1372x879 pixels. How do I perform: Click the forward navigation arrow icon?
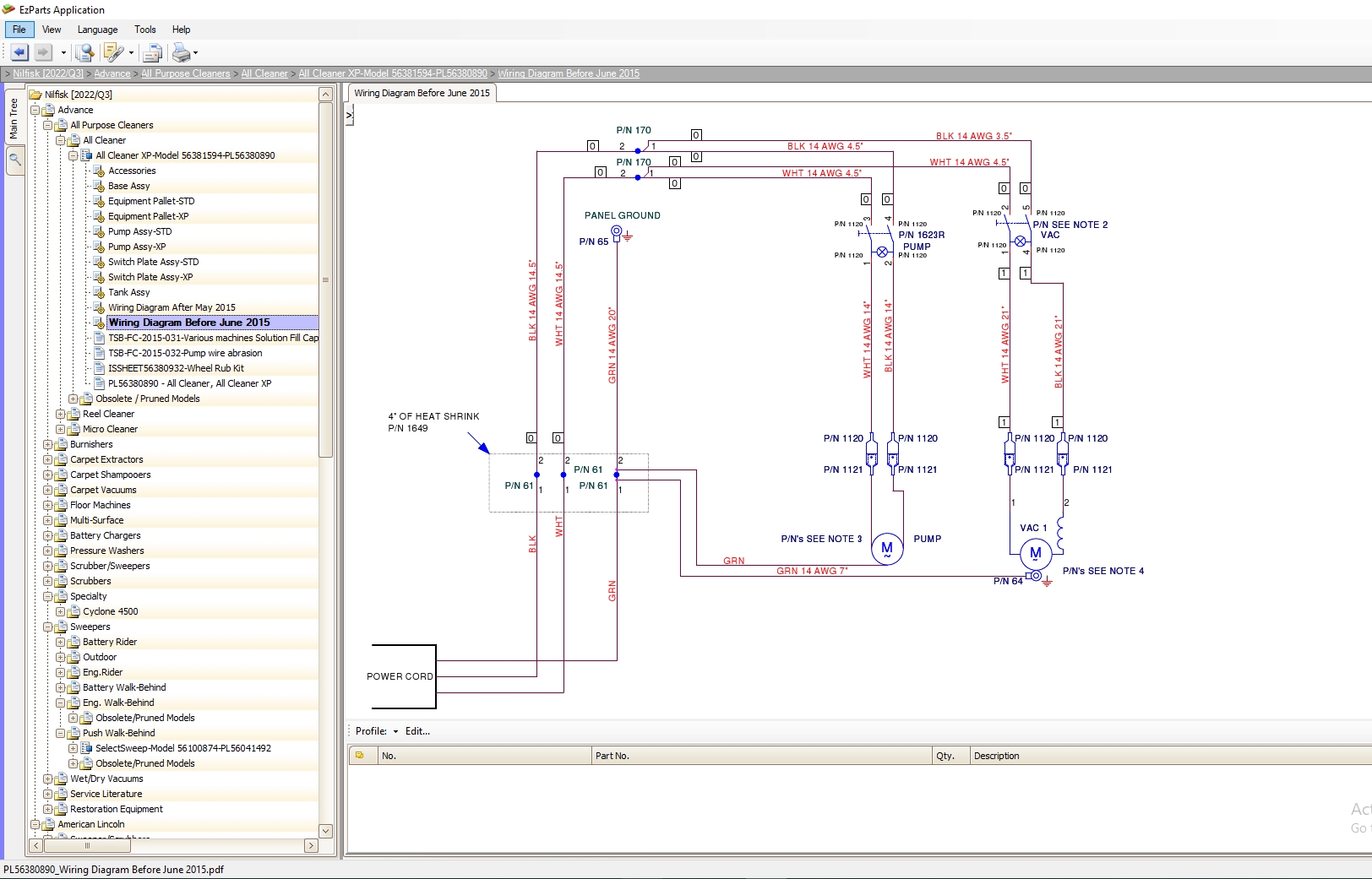42,52
